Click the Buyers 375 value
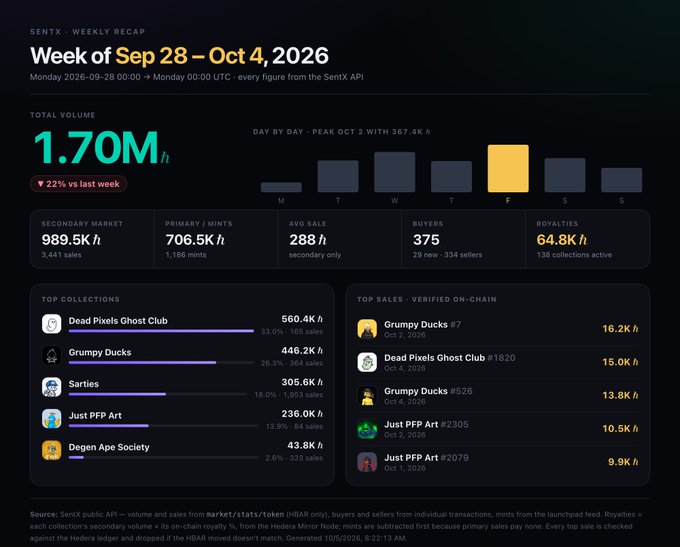 coord(426,240)
